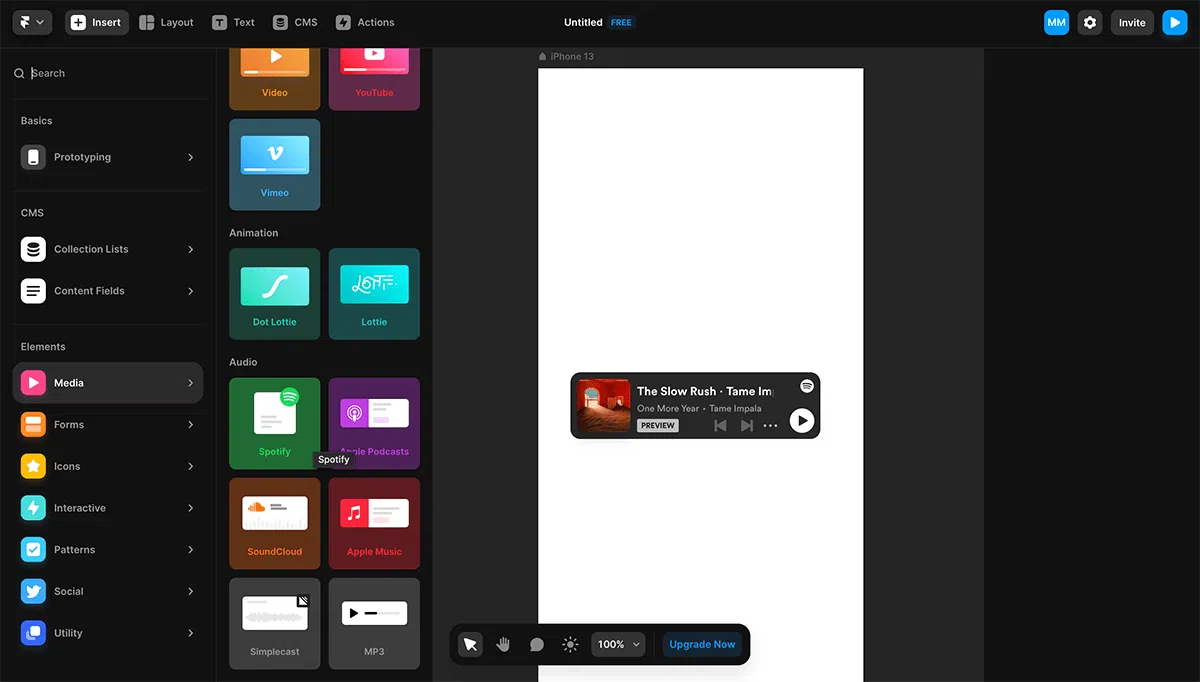Click the comment tool icon
The image size is (1200, 682).
(537, 645)
